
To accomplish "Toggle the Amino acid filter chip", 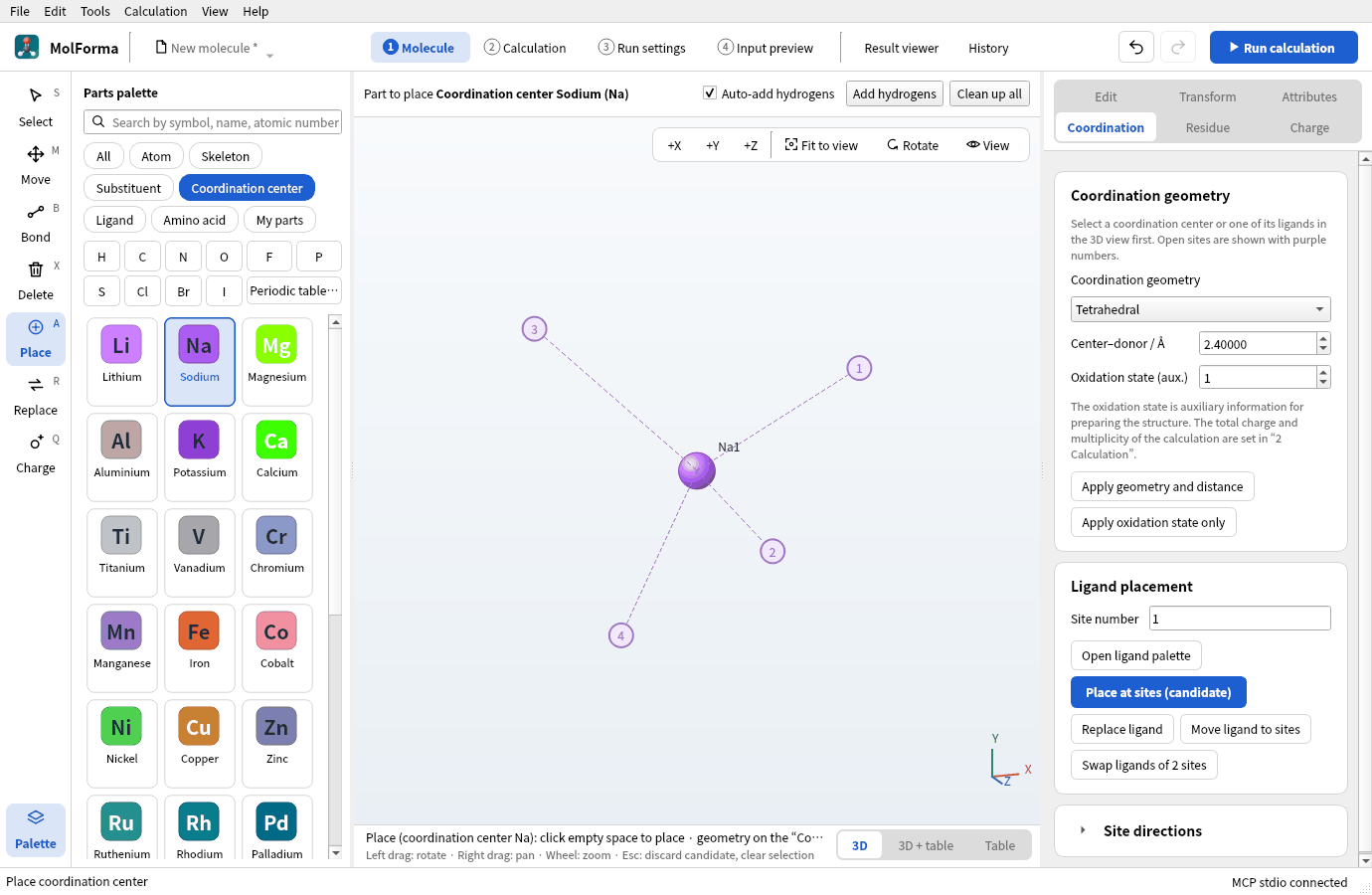I will [195, 220].
